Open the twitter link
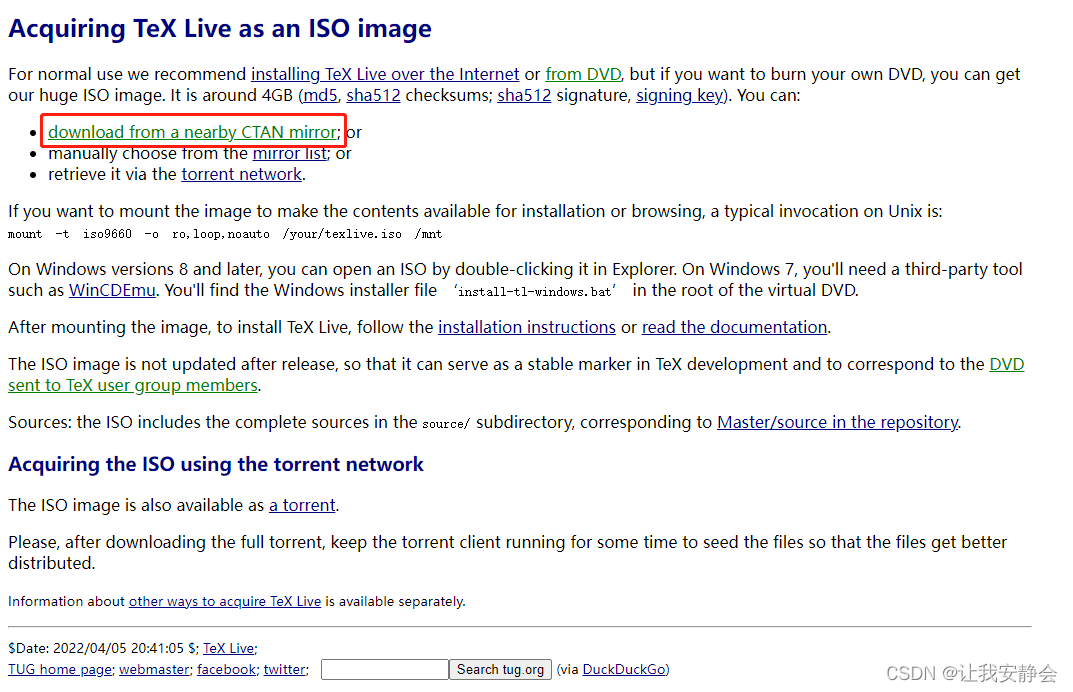Viewport: 1073px width, 692px height. (285, 669)
